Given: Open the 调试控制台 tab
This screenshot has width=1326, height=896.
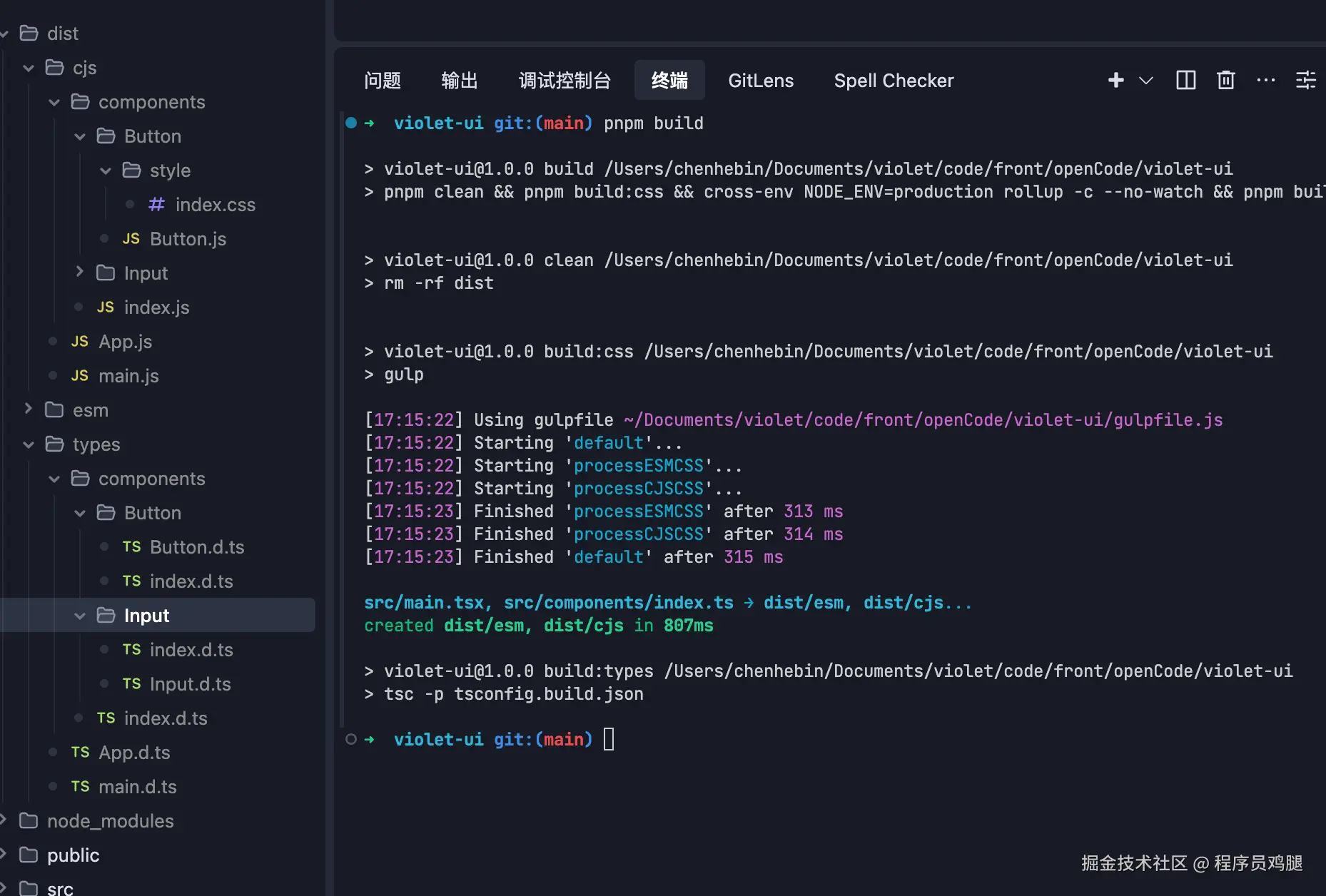Looking at the screenshot, I should (x=565, y=81).
